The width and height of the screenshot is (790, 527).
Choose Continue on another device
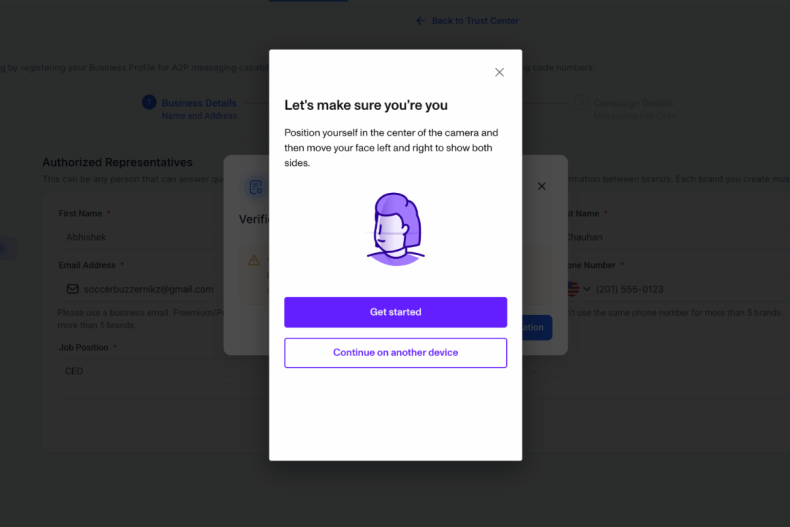click(x=396, y=353)
